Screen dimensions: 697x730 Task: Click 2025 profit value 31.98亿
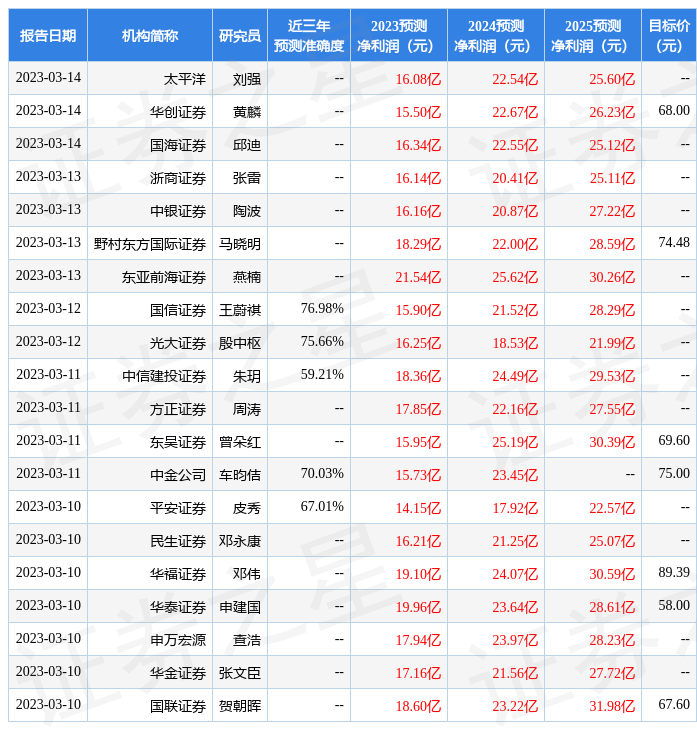[612, 707]
